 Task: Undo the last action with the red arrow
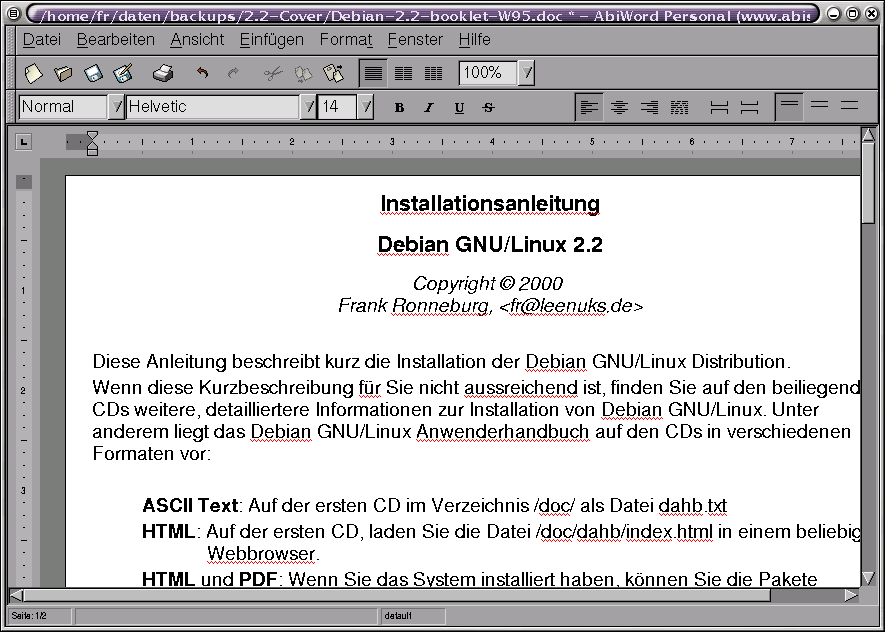(202, 73)
